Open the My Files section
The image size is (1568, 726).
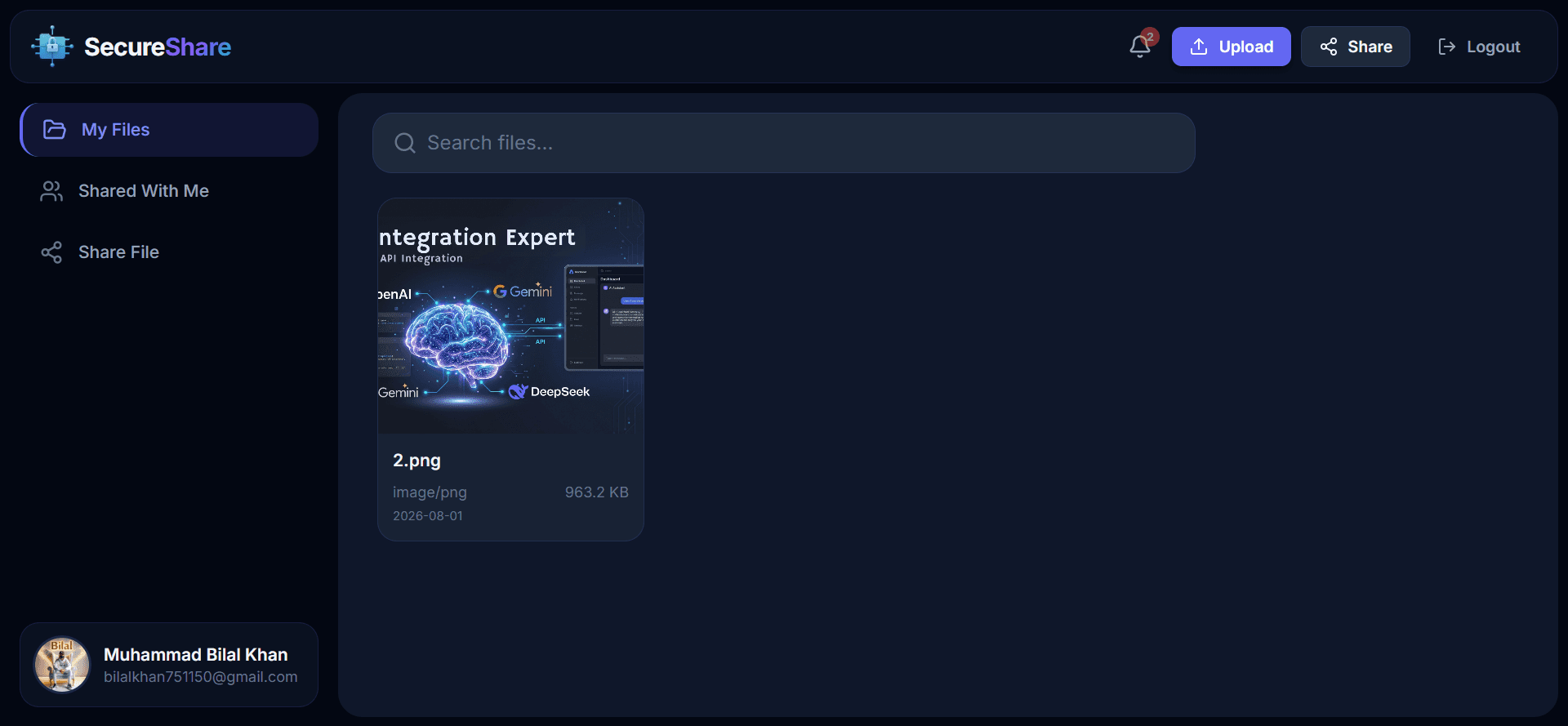tap(169, 130)
